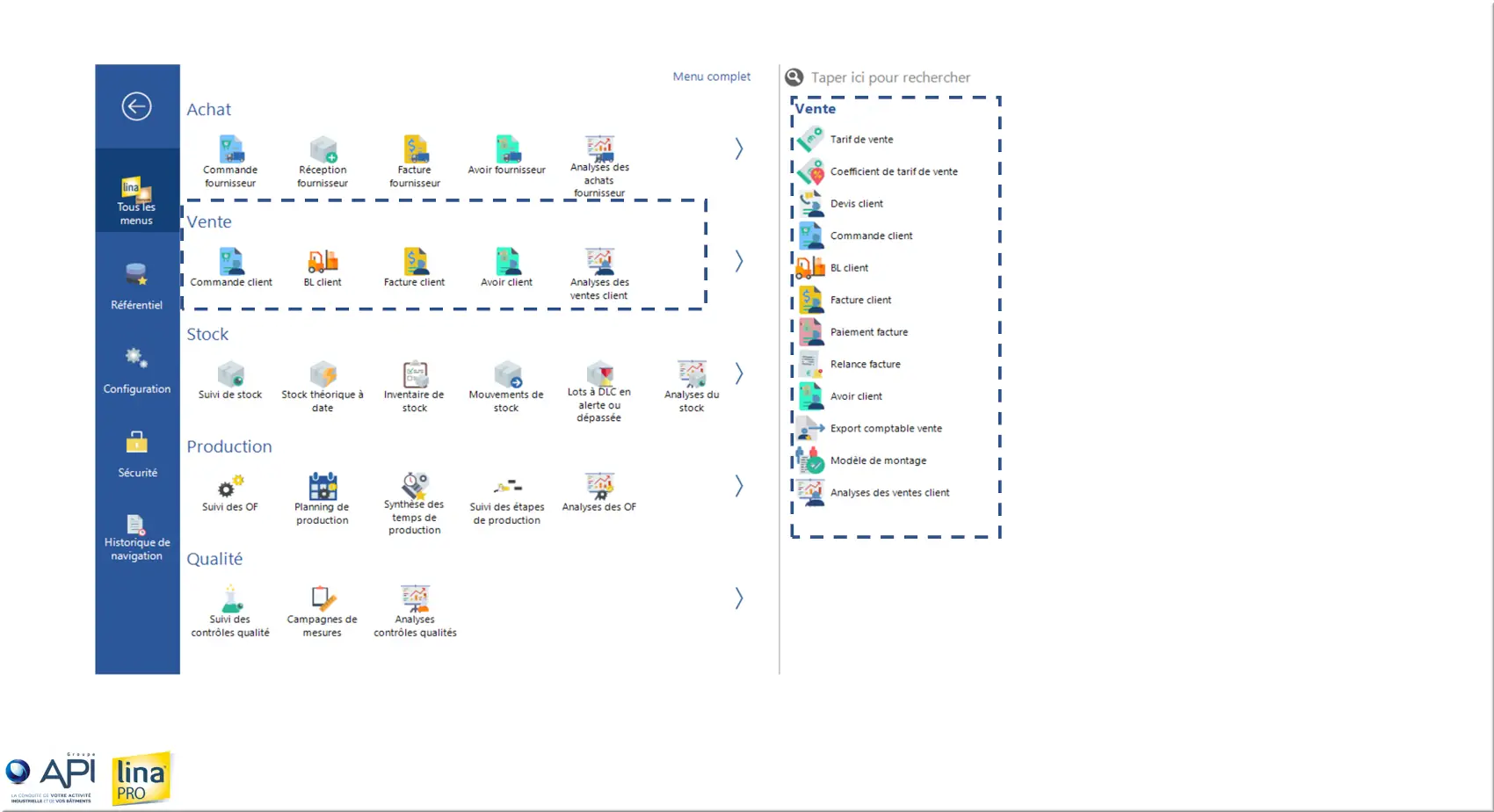Select Coefficient de tarif de vente

(894, 171)
